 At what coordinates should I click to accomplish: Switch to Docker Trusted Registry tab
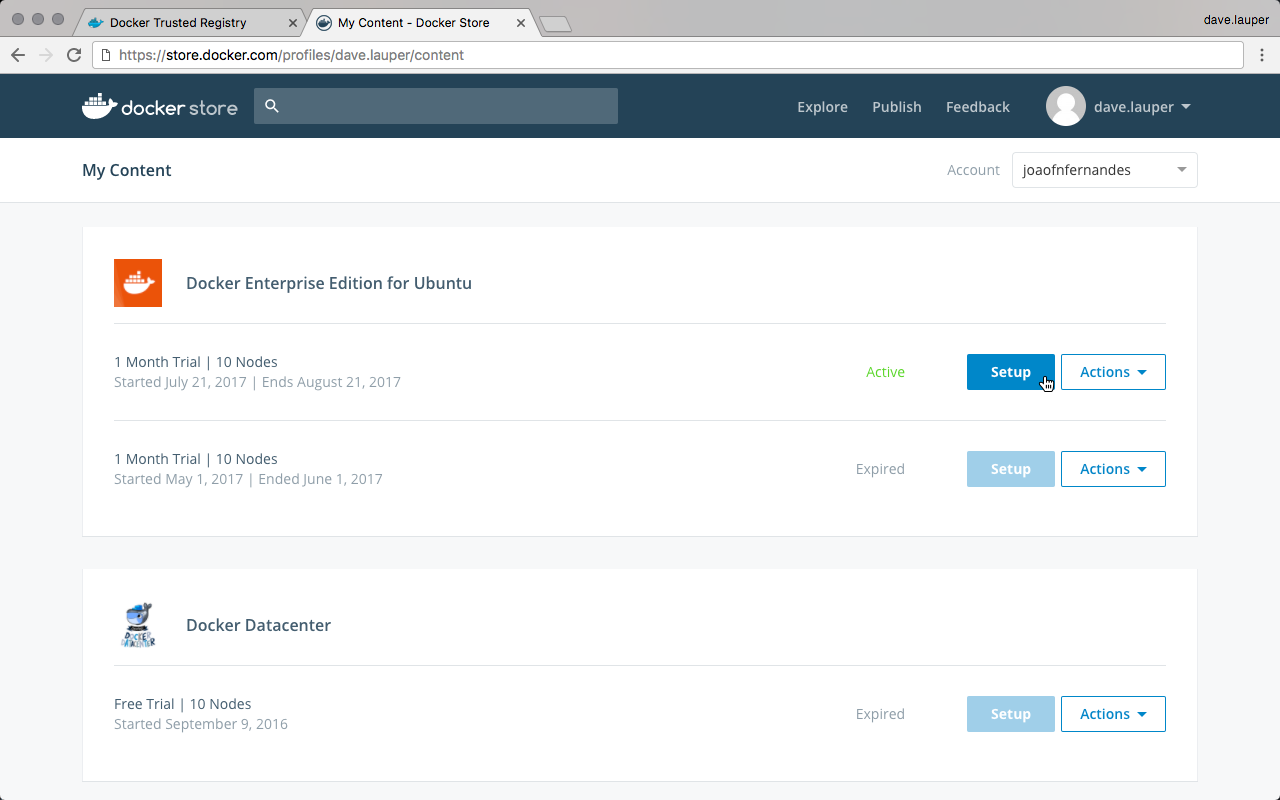click(178, 22)
